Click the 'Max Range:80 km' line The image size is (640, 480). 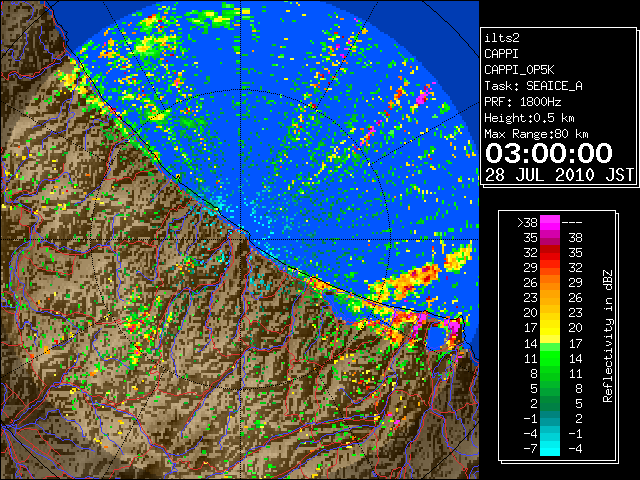[536, 134]
